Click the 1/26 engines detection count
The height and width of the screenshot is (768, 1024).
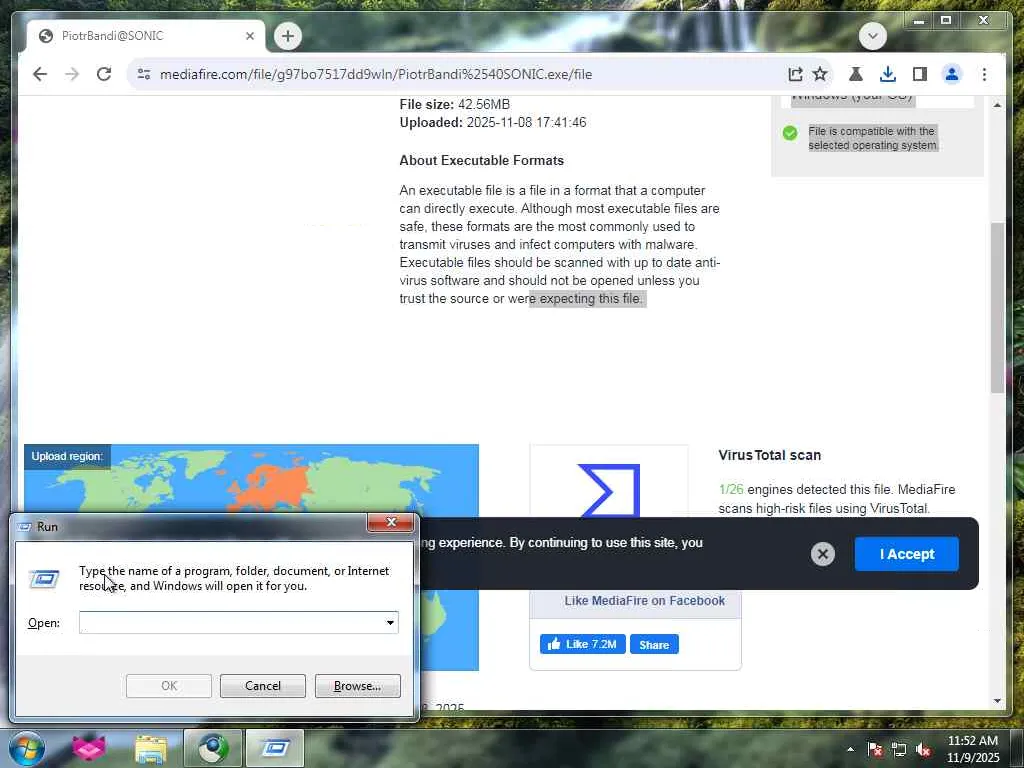pos(731,489)
